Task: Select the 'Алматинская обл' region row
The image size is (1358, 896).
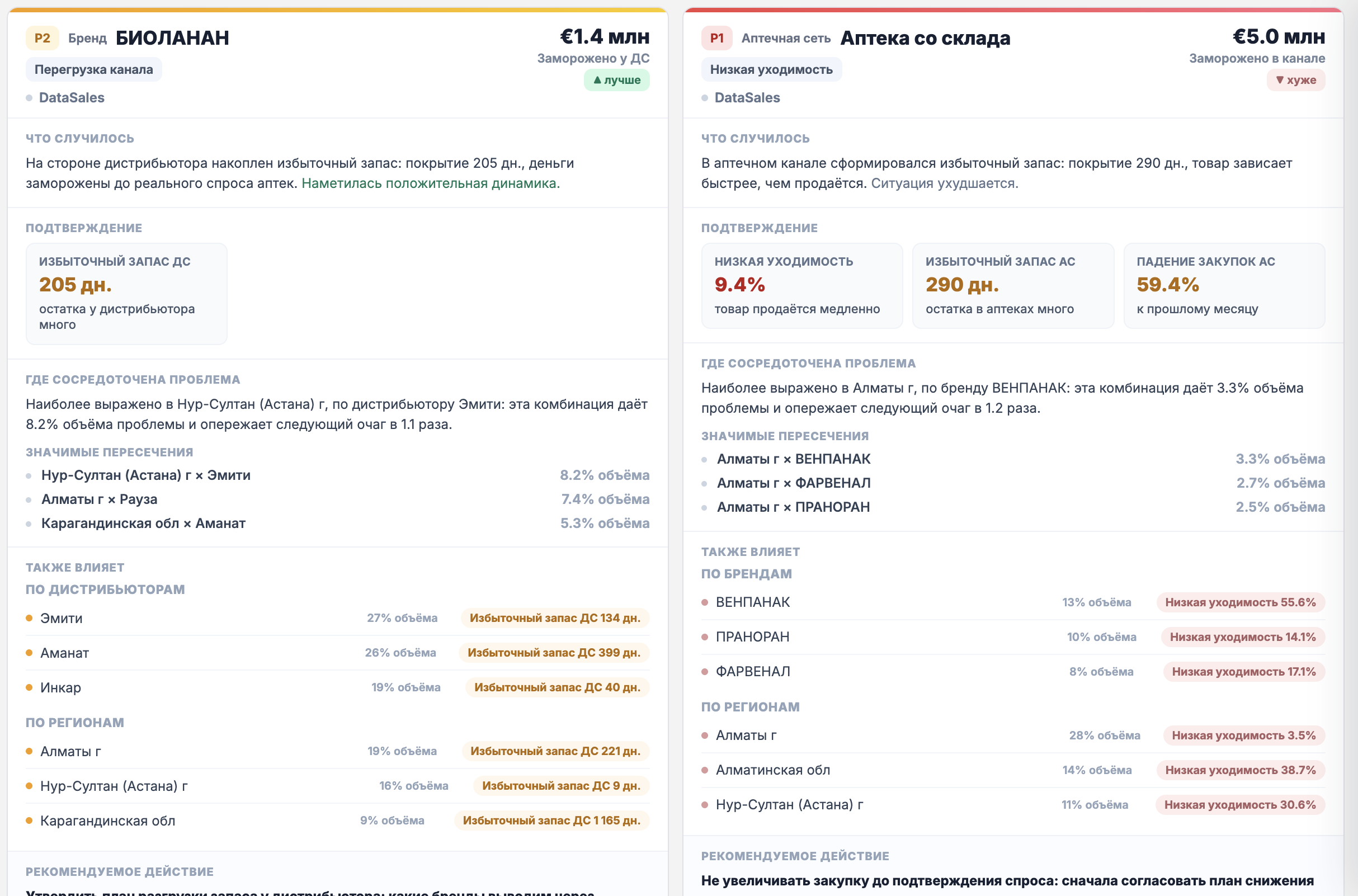Action: [1013, 770]
